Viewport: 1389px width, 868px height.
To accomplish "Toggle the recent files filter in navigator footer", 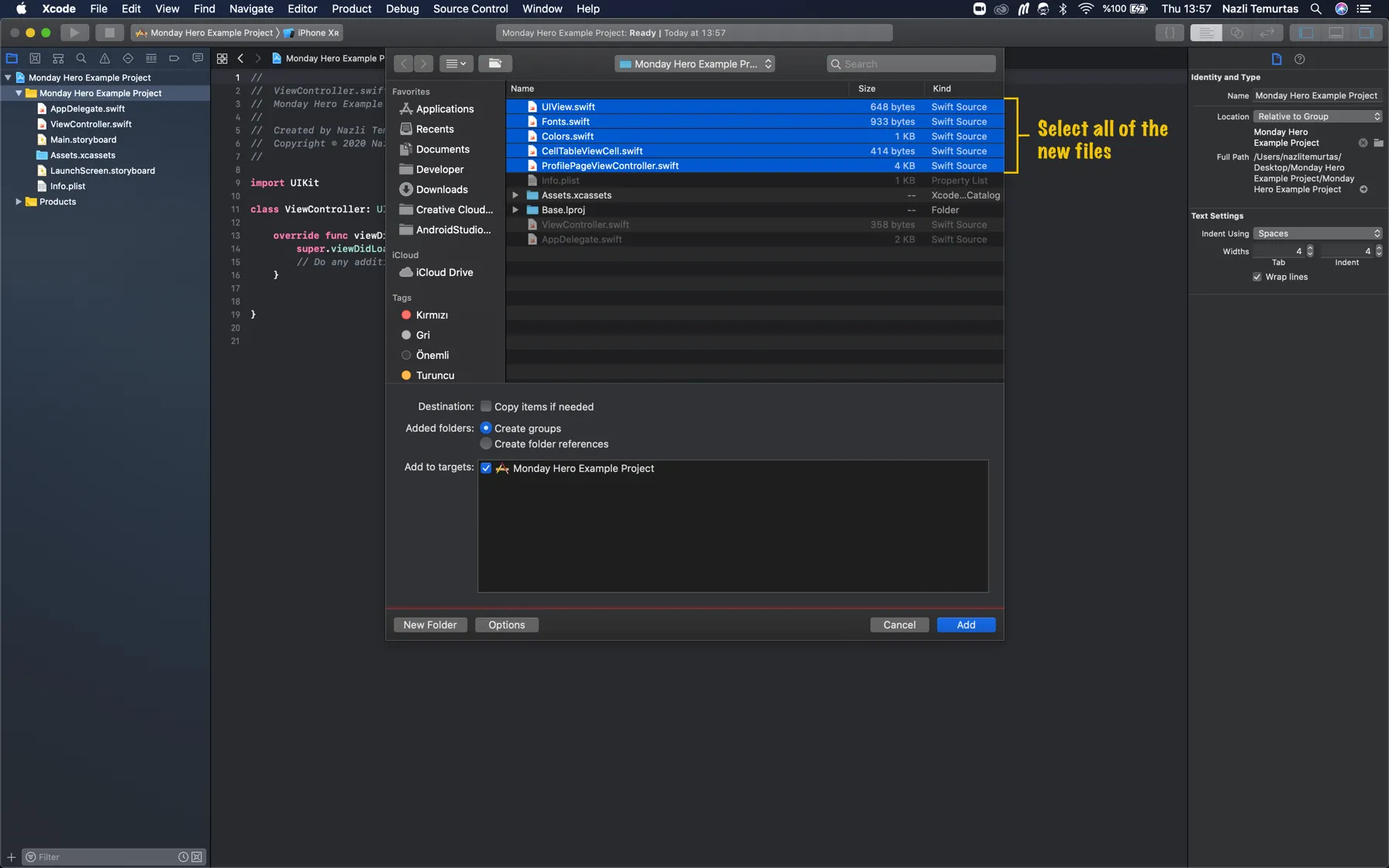I will [184, 856].
